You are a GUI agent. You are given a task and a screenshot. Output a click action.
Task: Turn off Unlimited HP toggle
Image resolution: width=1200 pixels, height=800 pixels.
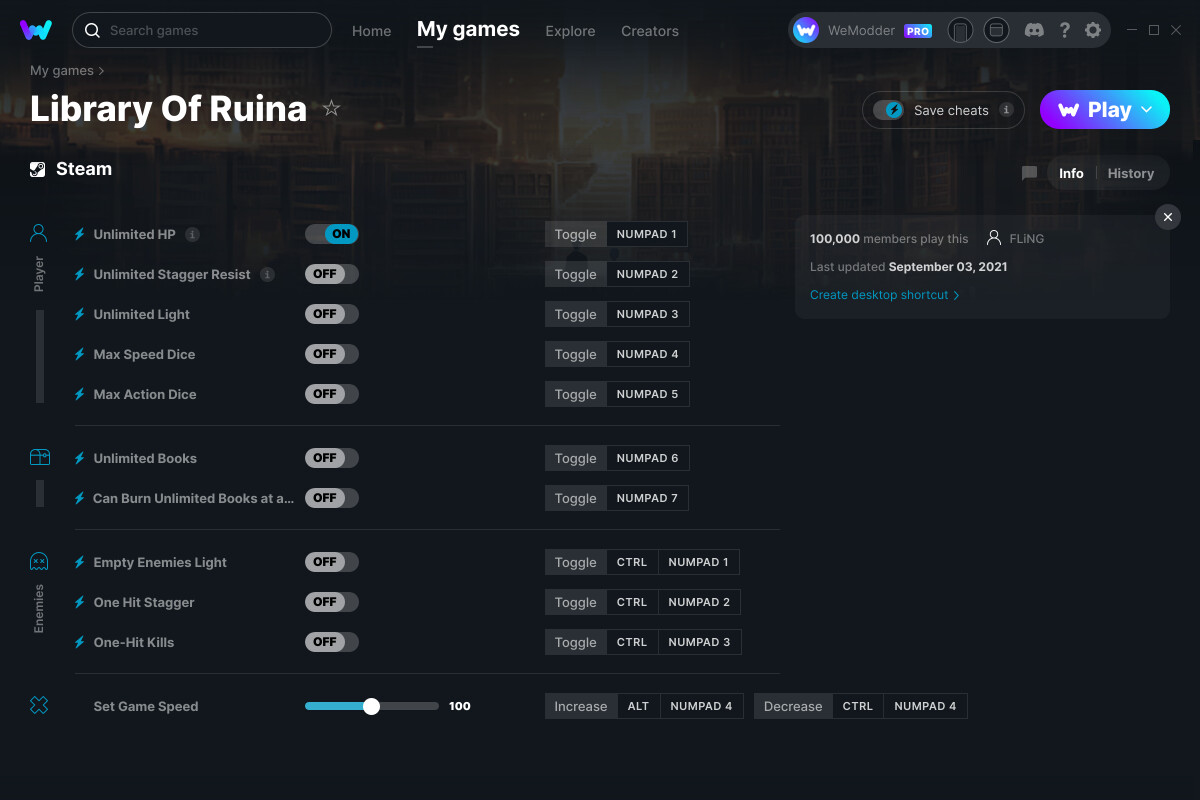tap(332, 234)
